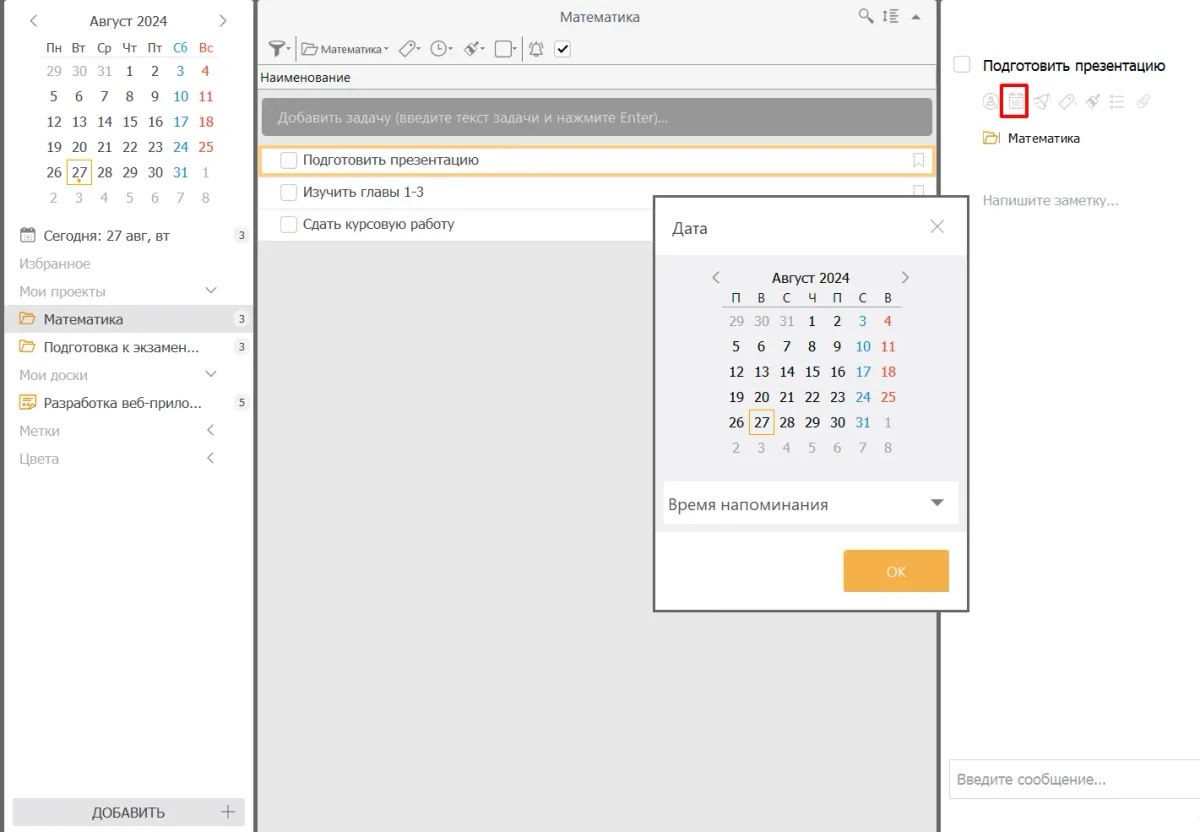Toggle the show-completed checkbox in toolbar
1200x832 pixels.
tap(563, 48)
